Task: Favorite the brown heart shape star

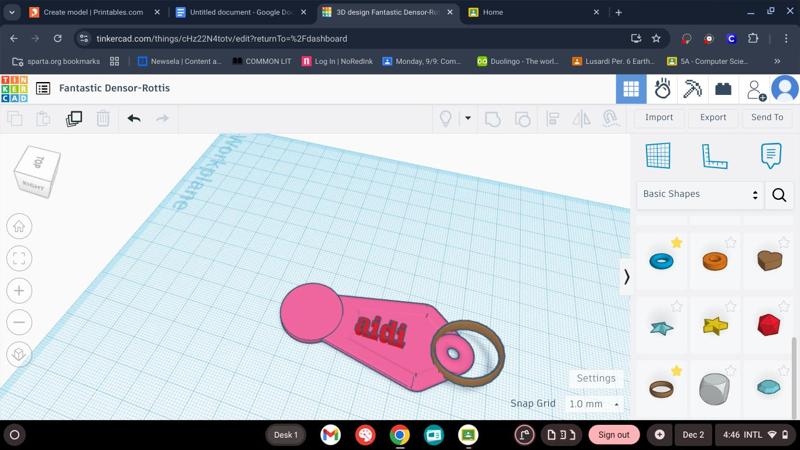Action: pyautogui.click(x=784, y=242)
